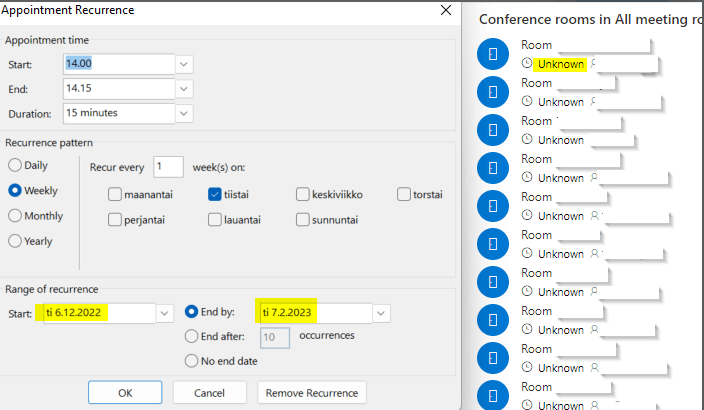The width and height of the screenshot is (704, 410).
Task: Click the eighth room's door icon
Action: tap(493, 320)
